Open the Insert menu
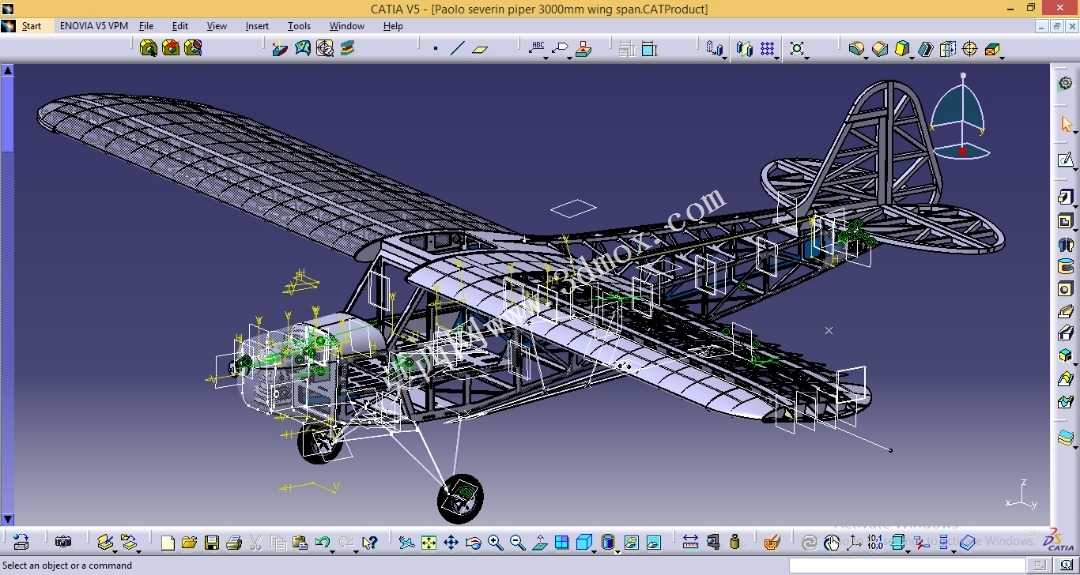1080x575 pixels. tap(257, 26)
